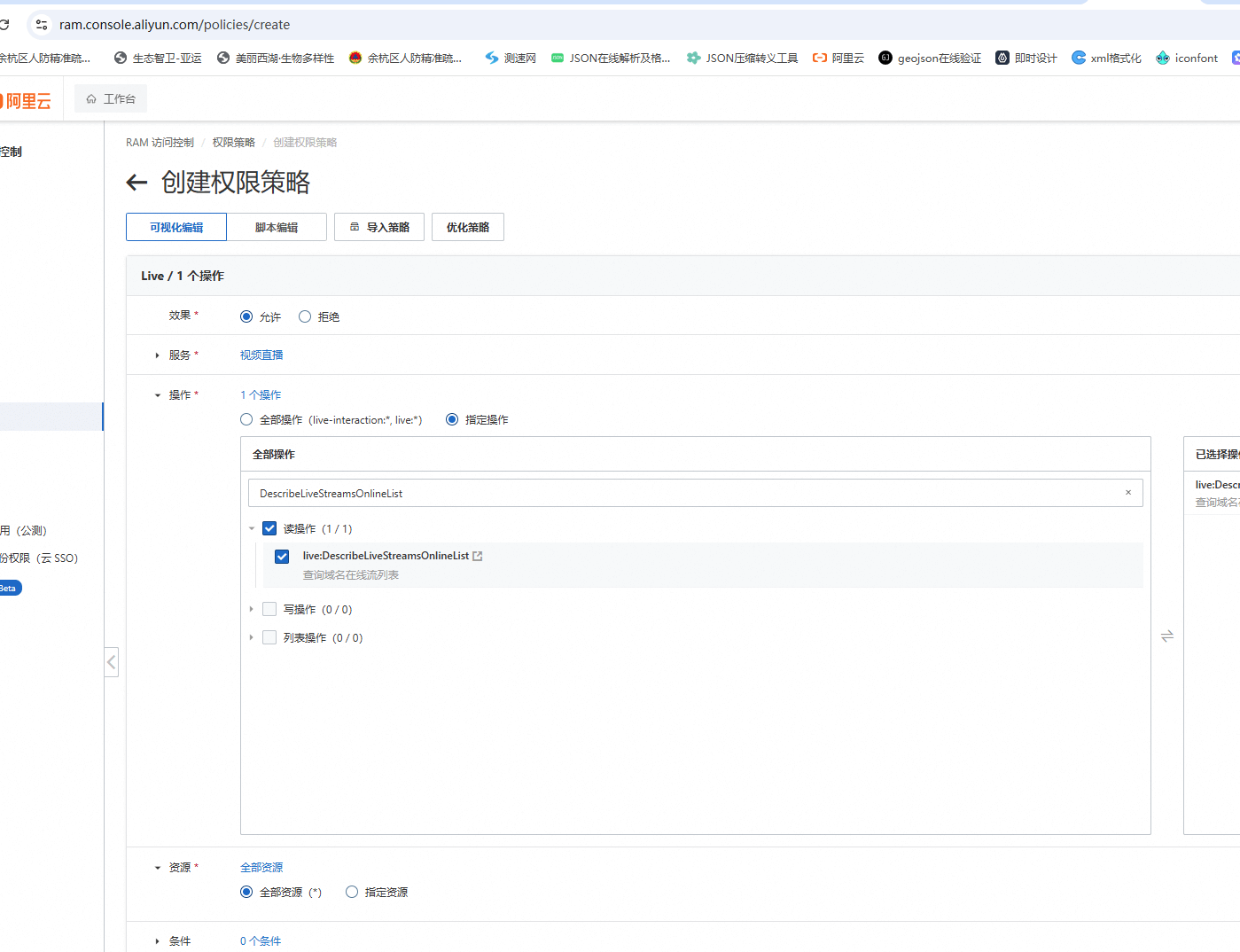Image resolution: width=1240 pixels, height=952 pixels.
Task: Collapse the left sidebar with the chevron handle
Action: coord(111,662)
